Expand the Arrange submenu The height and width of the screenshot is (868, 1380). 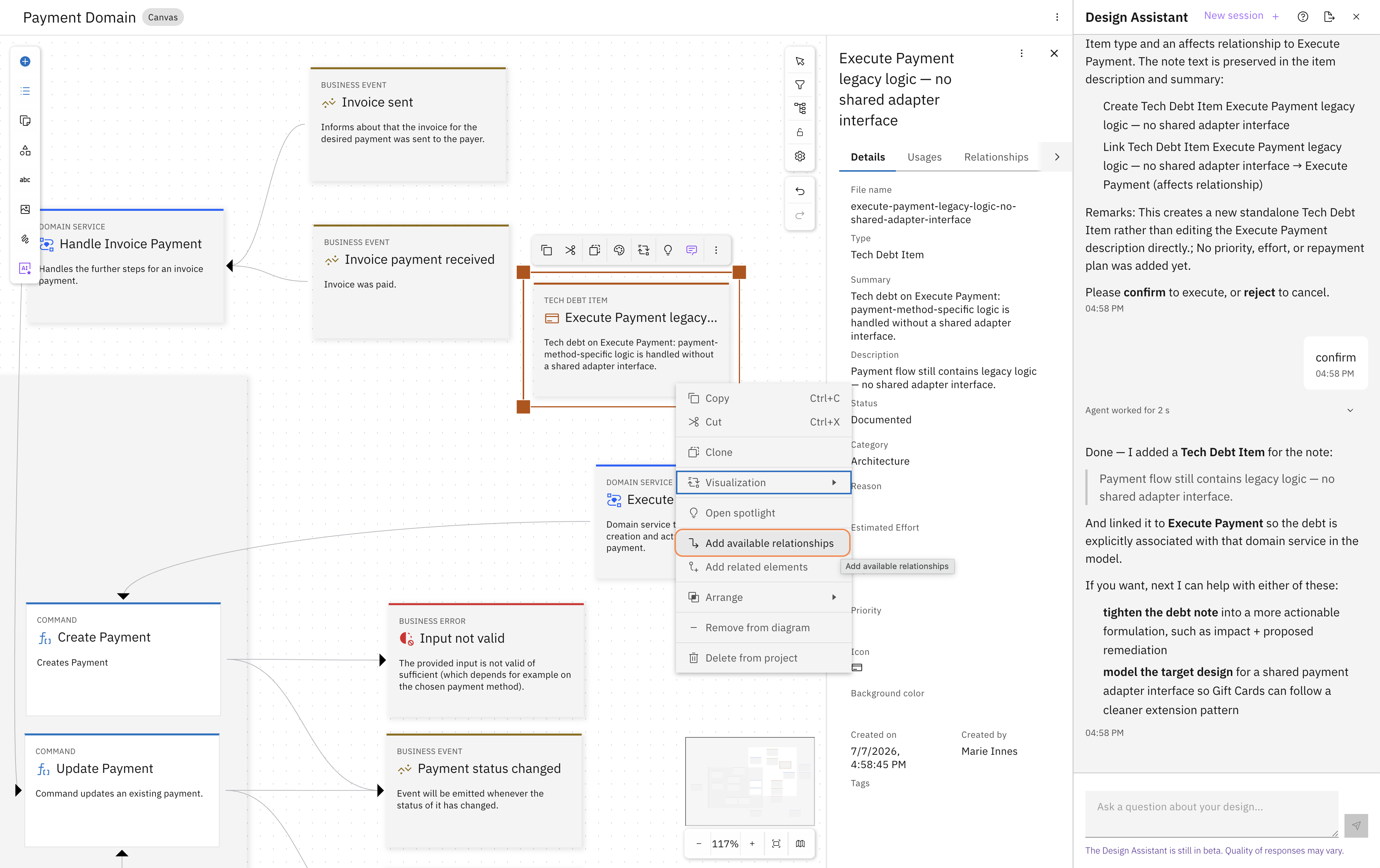pos(763,597)
